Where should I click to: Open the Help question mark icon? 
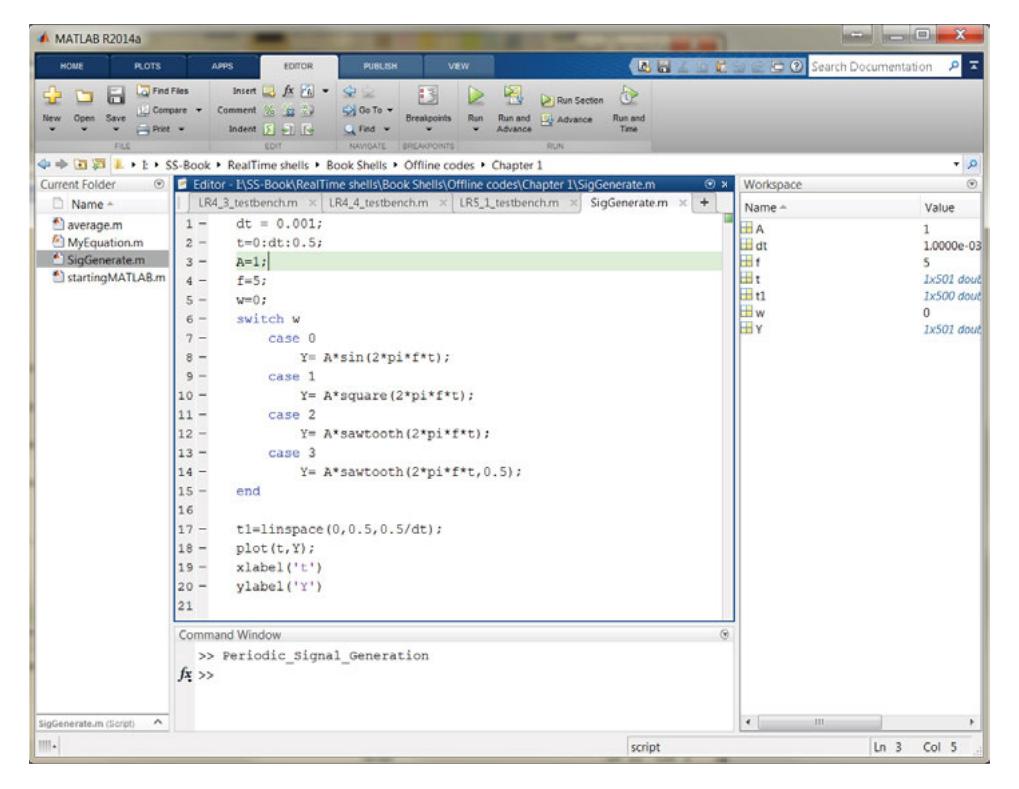click(796, 66)
